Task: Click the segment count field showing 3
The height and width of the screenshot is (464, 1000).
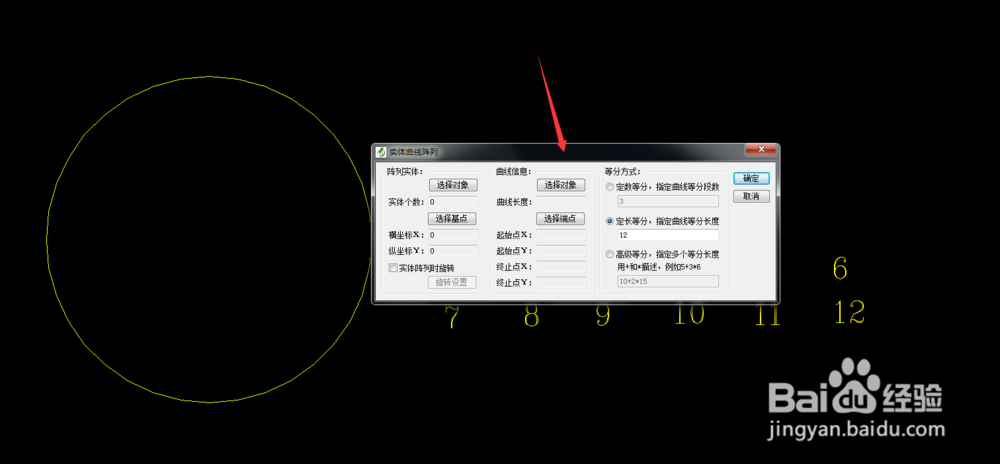Action: (668, 201)
